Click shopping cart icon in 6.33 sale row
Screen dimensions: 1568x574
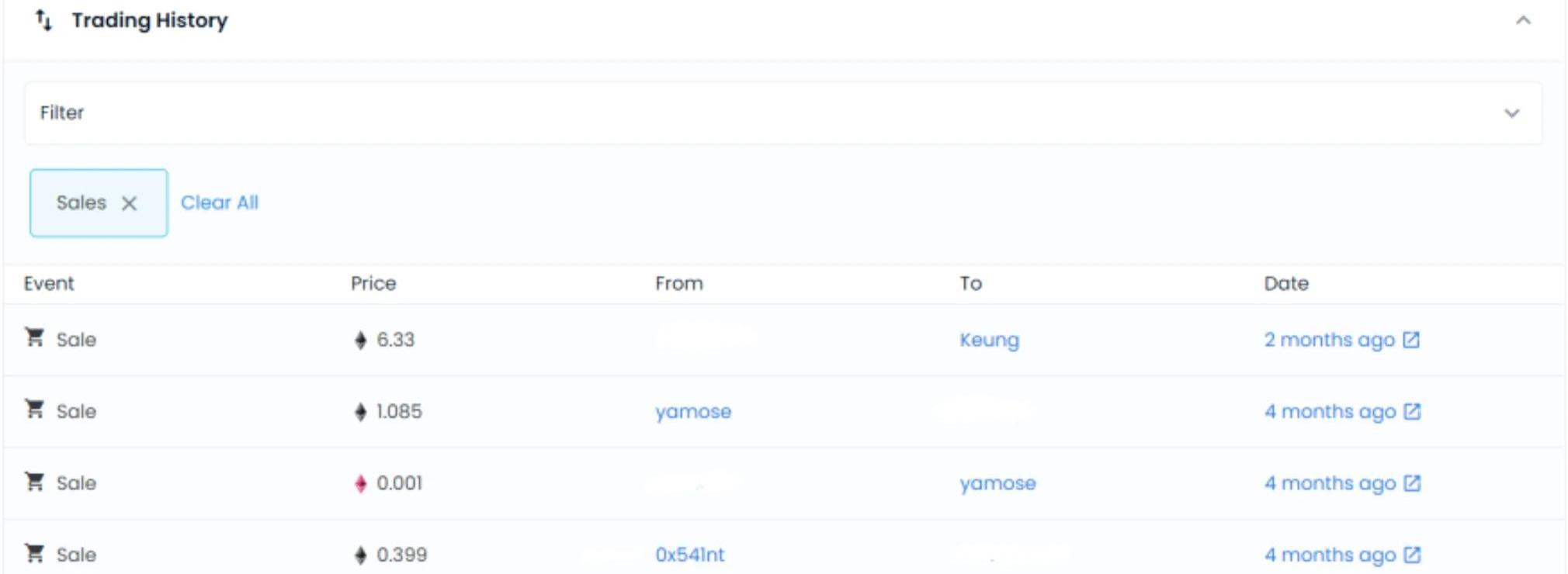[x=35, y=337]
